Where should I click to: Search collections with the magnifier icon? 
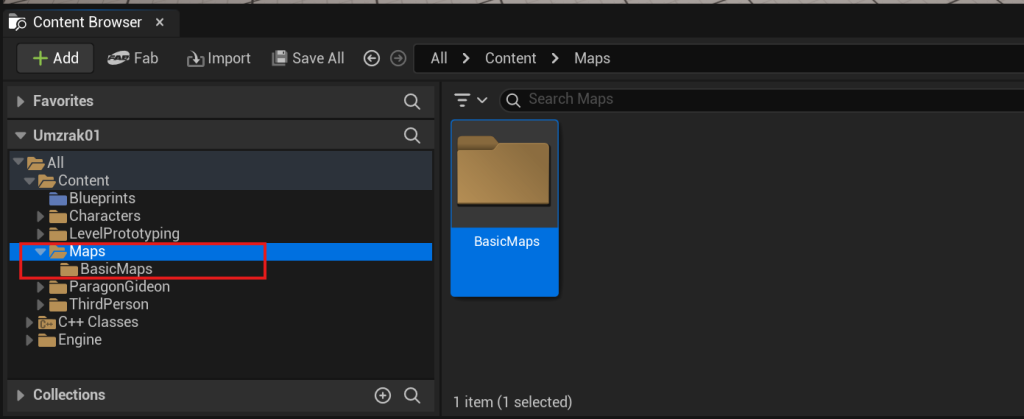pyautogui.click(x=412, y=395)
